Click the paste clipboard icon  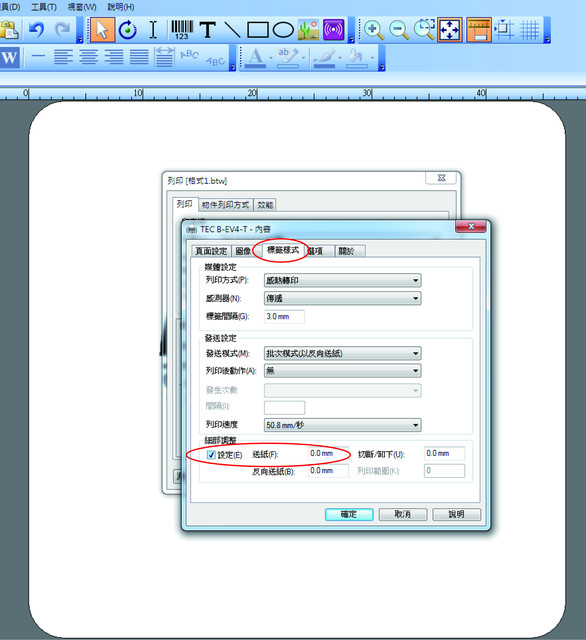(9, 30)
